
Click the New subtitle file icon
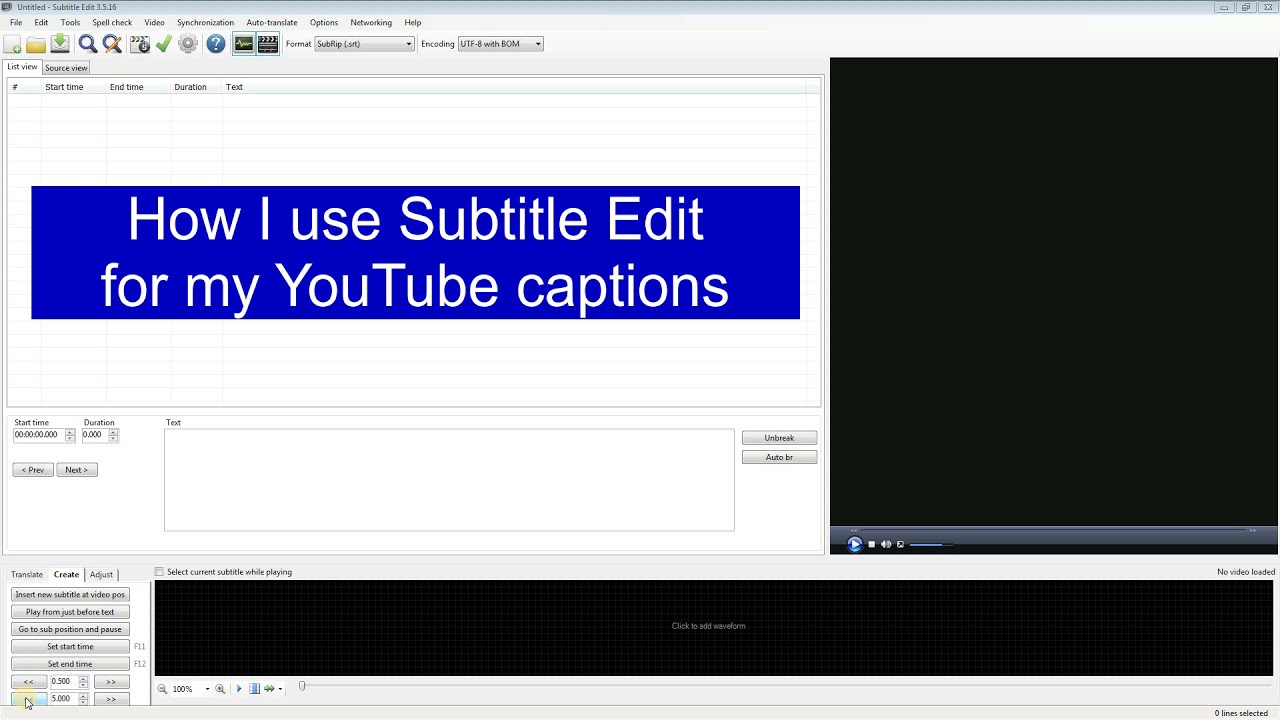click(x=12, y=44)
